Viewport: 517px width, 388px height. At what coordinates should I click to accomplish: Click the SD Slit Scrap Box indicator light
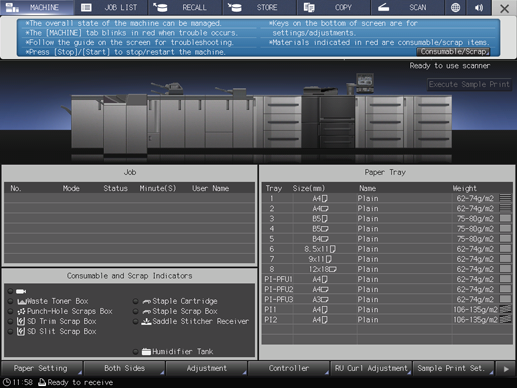click(10, 331)
